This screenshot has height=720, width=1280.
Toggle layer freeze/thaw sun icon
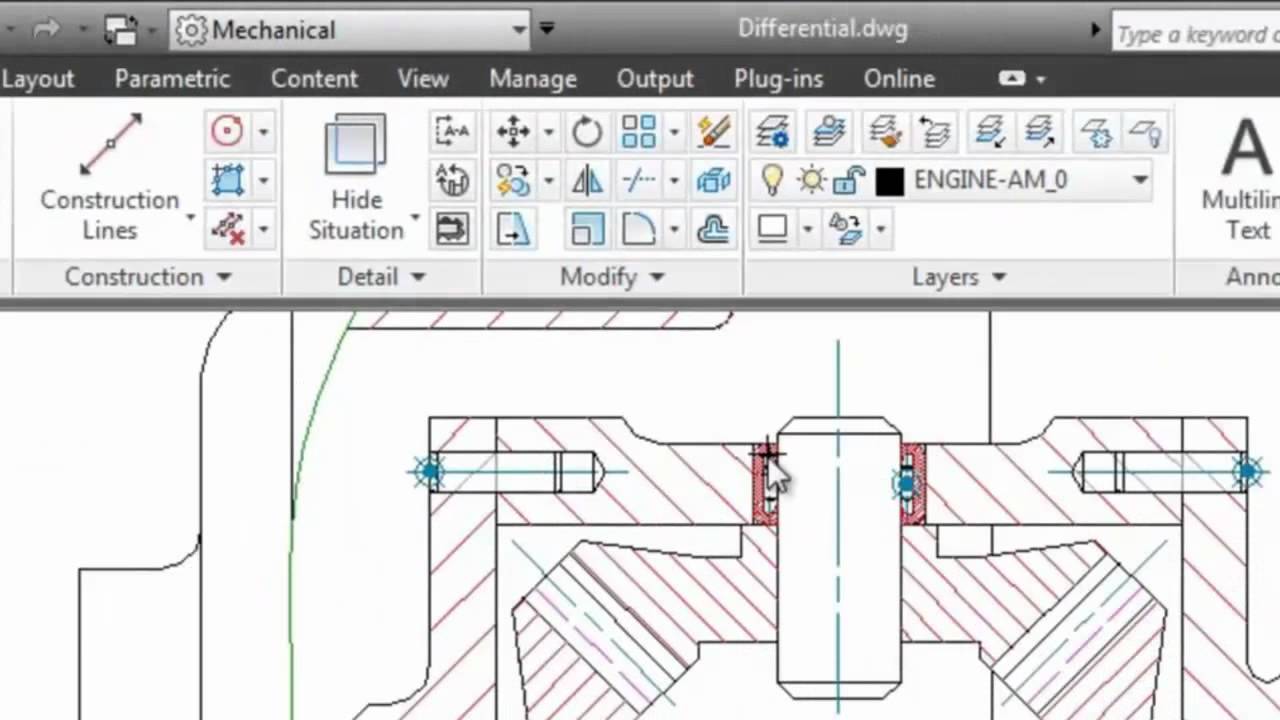(x=811, y=180)
